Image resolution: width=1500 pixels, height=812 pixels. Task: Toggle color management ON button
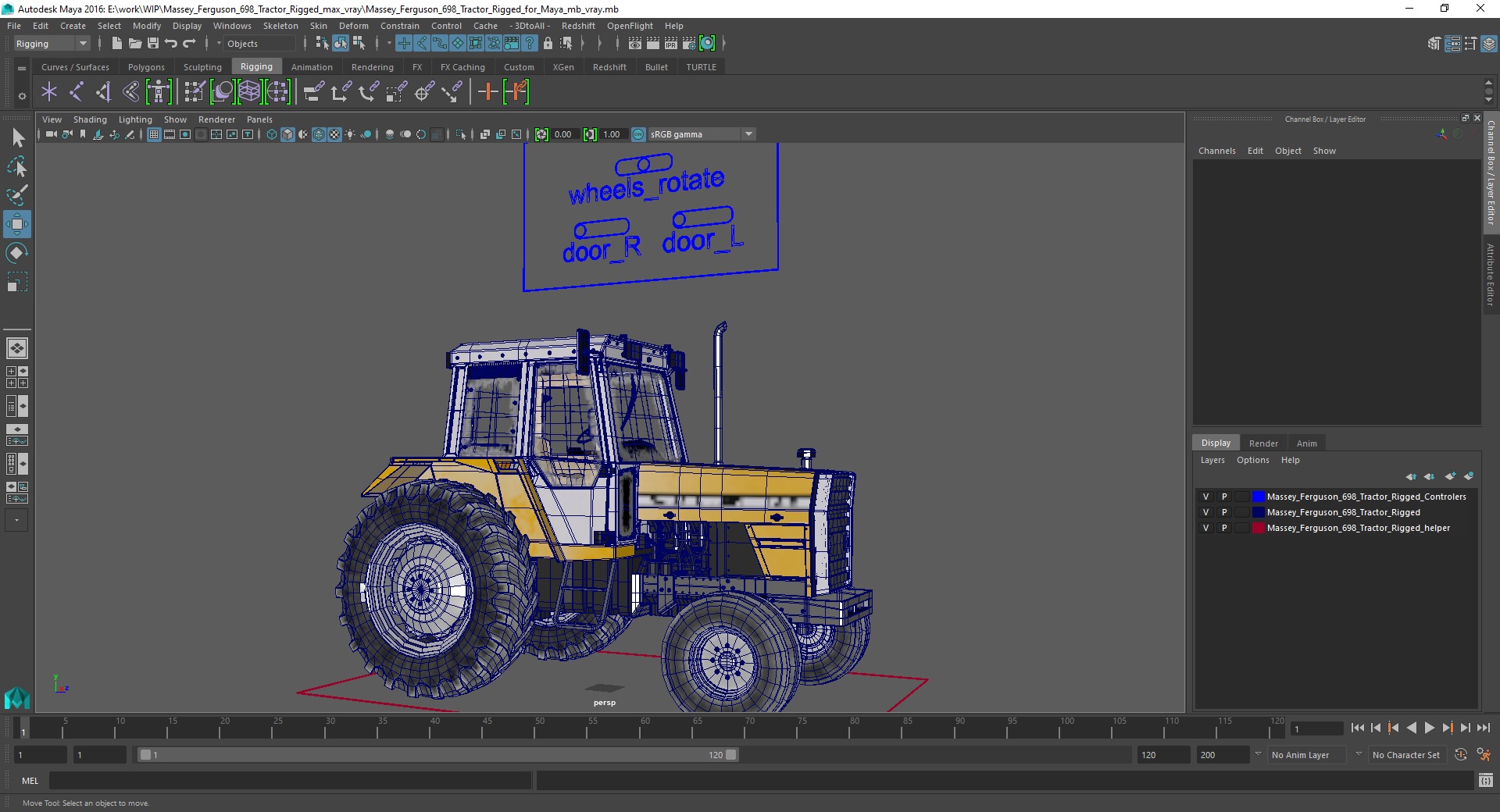tap(638, 134)
